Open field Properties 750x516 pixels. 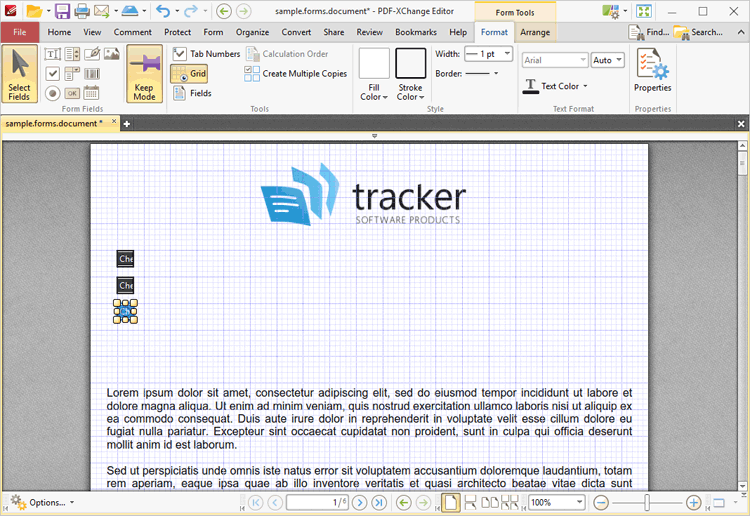[x=652, y=71]
